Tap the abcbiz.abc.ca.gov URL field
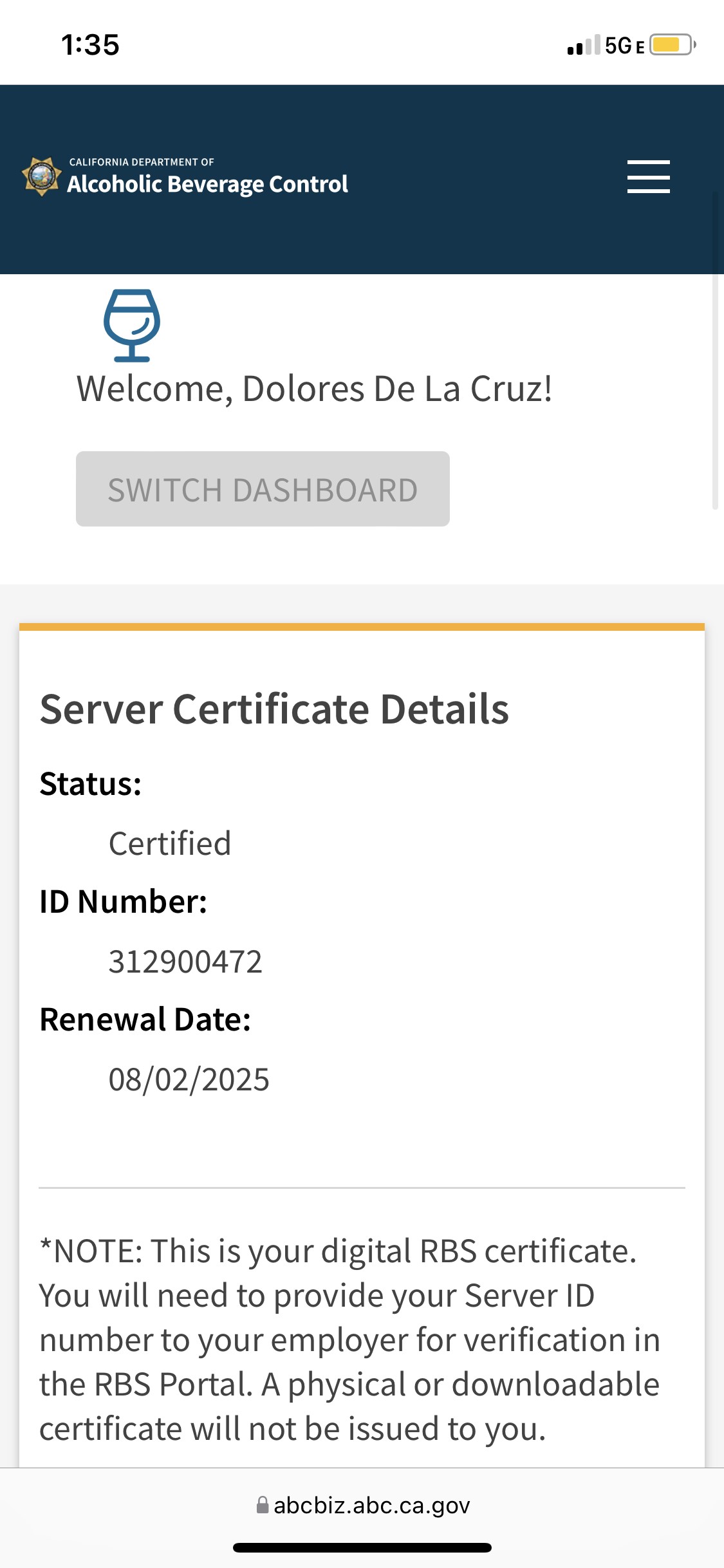 click(371, 1505)
